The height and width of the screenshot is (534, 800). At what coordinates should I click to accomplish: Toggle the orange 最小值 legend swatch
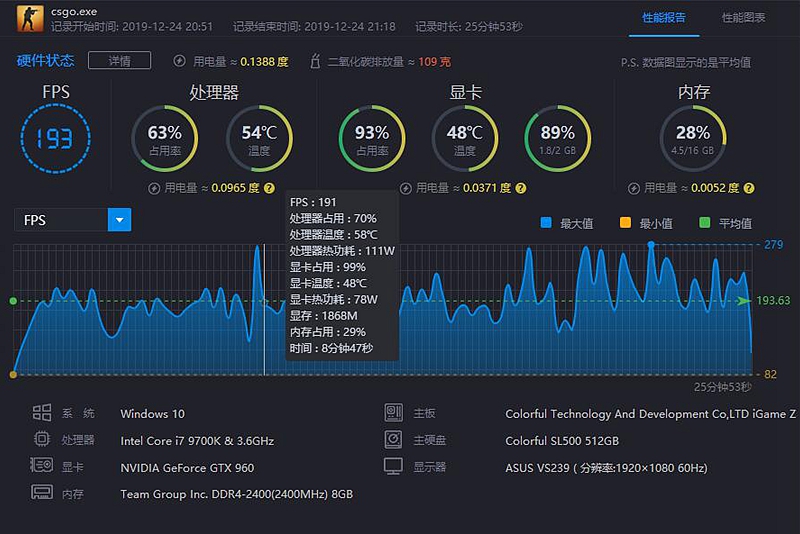[x=625, y=223]
